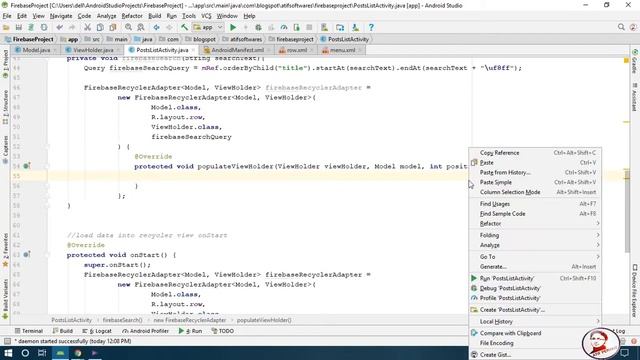Screen dimensions: 640x360
Task: Expand the Go To submenu
Action: (535, 257)
